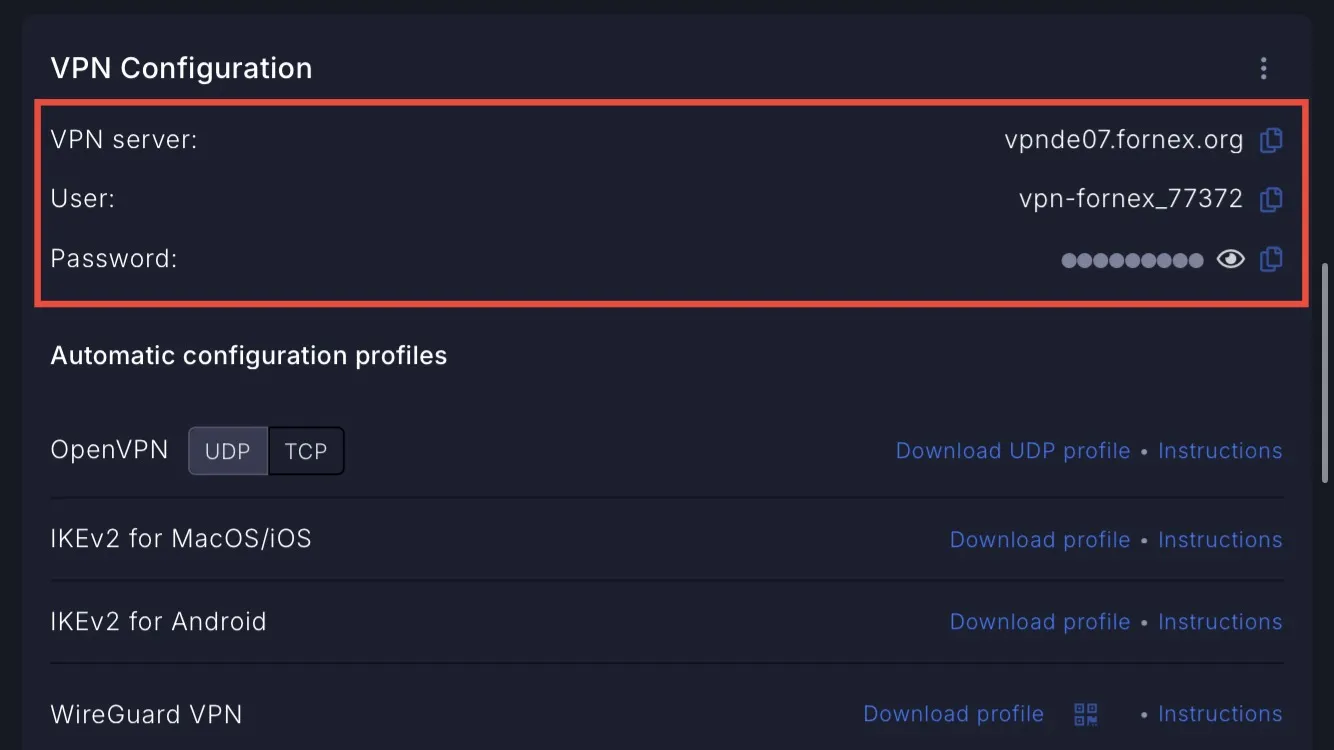
Task: Copy the VPN server address
Action: [1271, 140]
